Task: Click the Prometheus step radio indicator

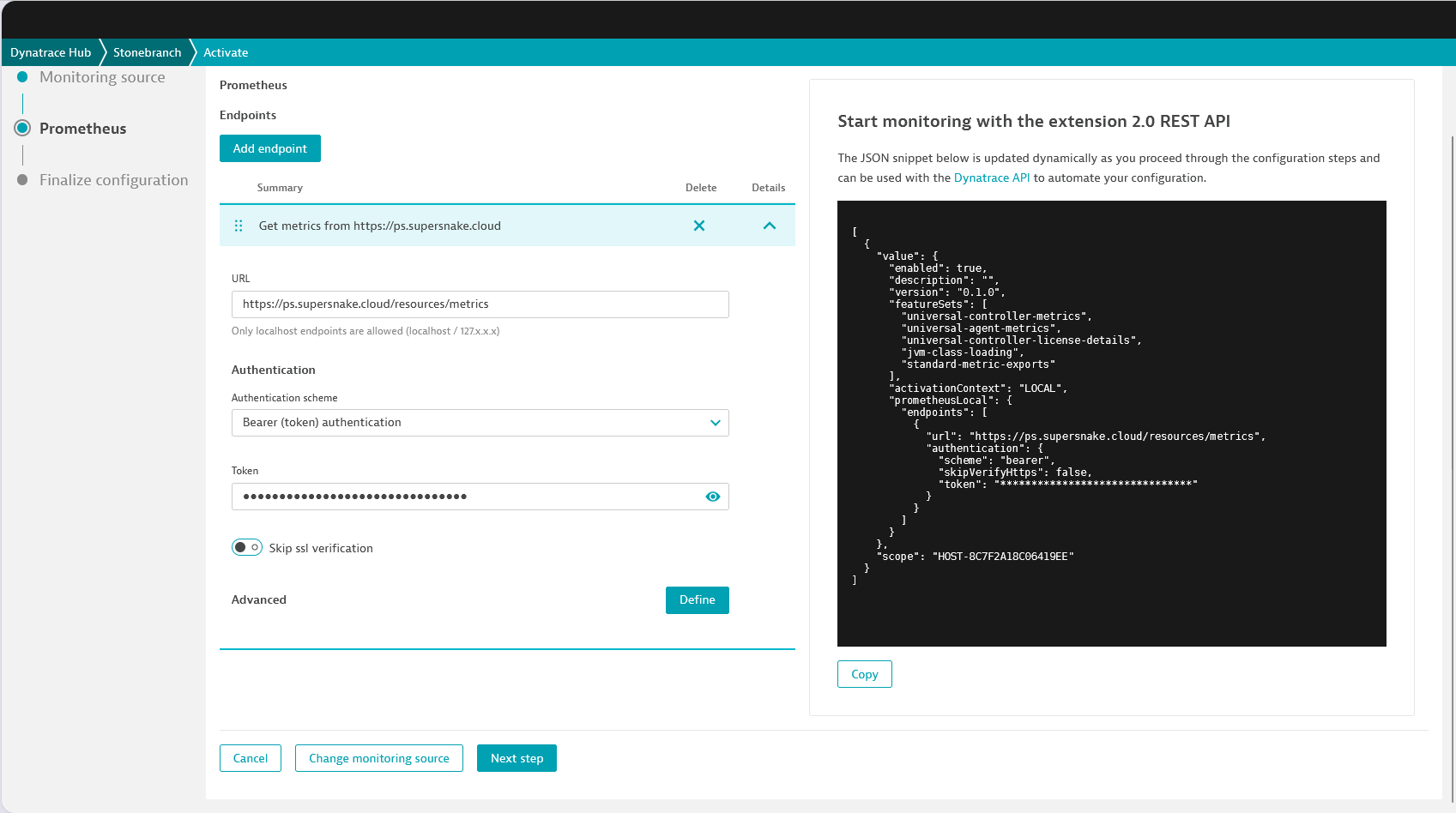Action: pyautogui.click(x=22, y=128)
